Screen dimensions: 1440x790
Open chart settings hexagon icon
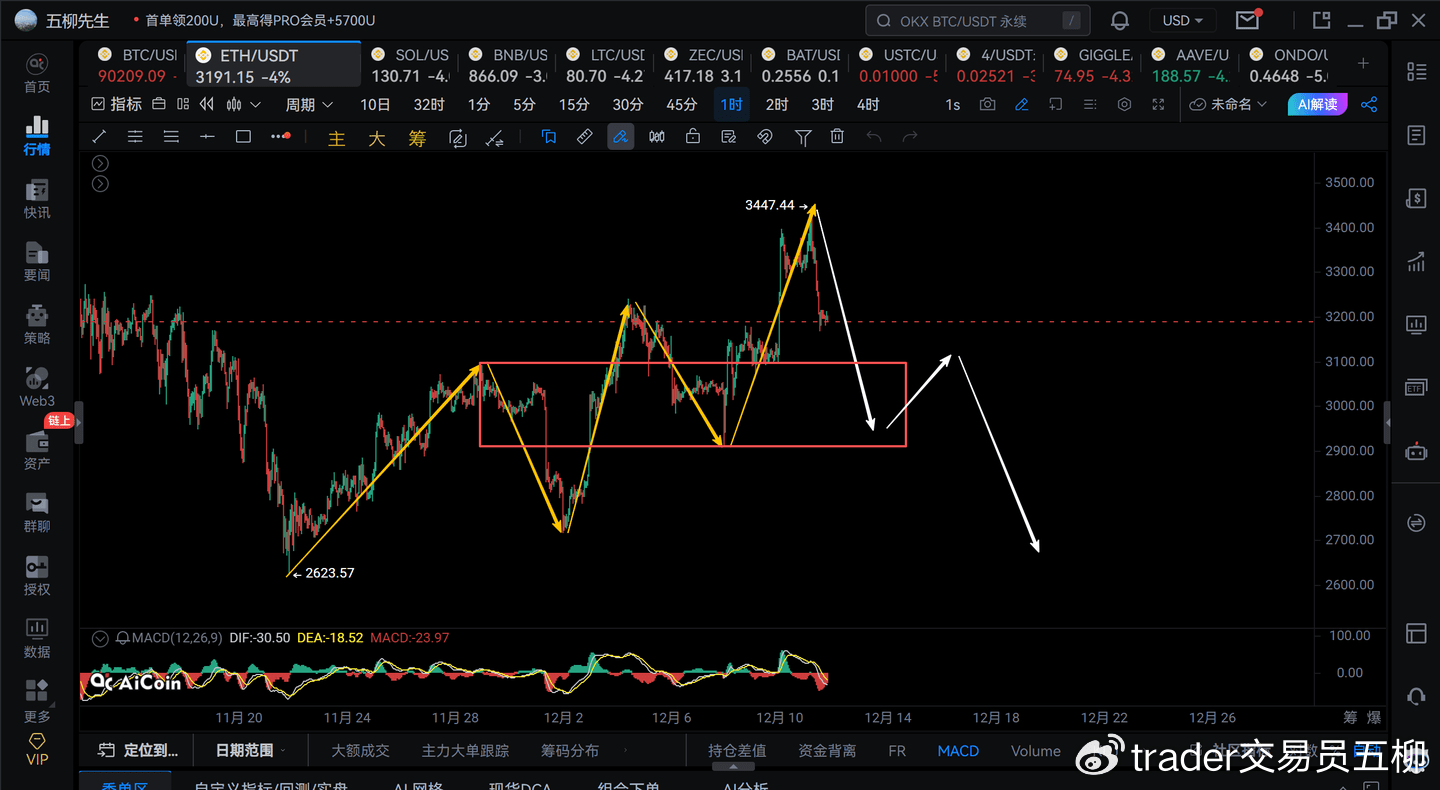pyautogui.click(x=1124, y=105)
